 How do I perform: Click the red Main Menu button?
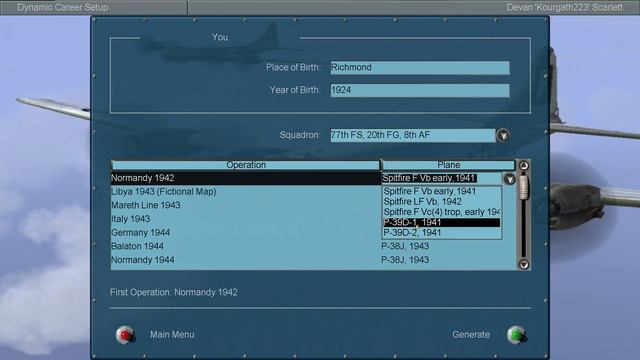[x=125, y=335]
